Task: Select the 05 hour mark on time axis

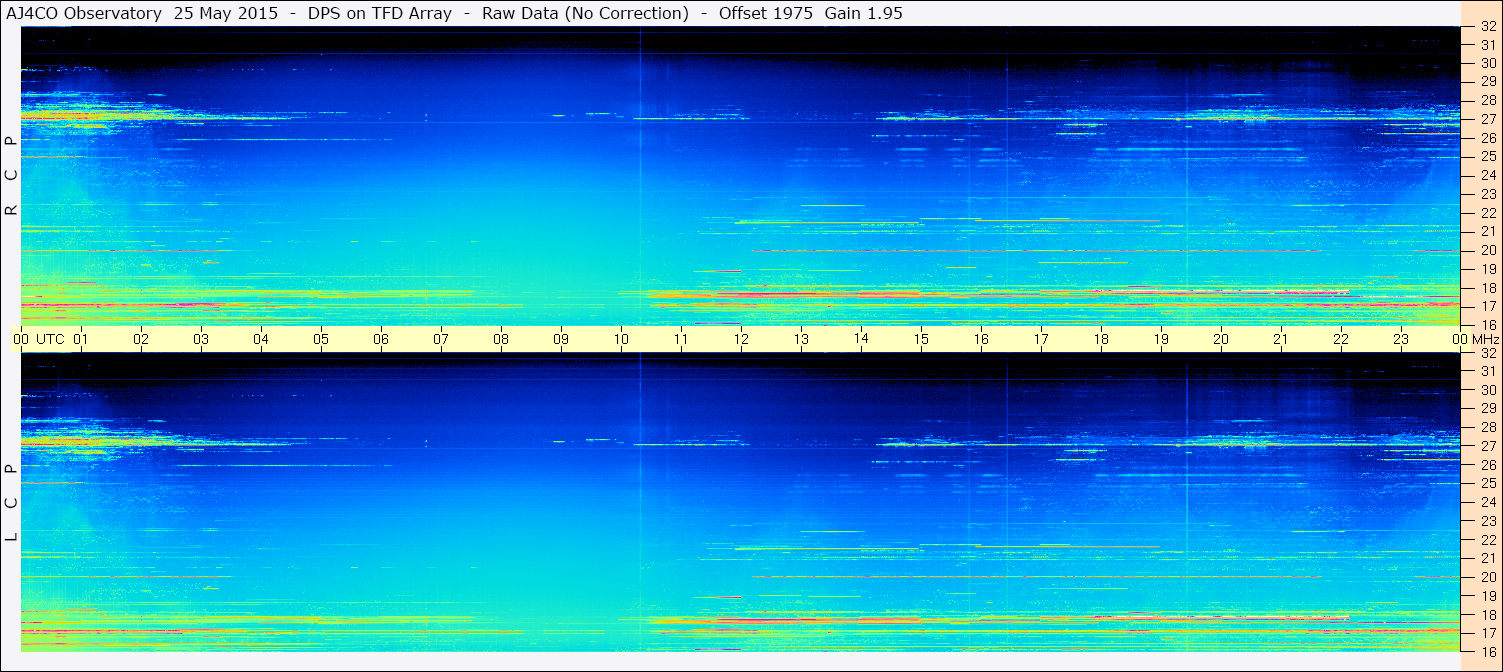Action: (321, 339)
